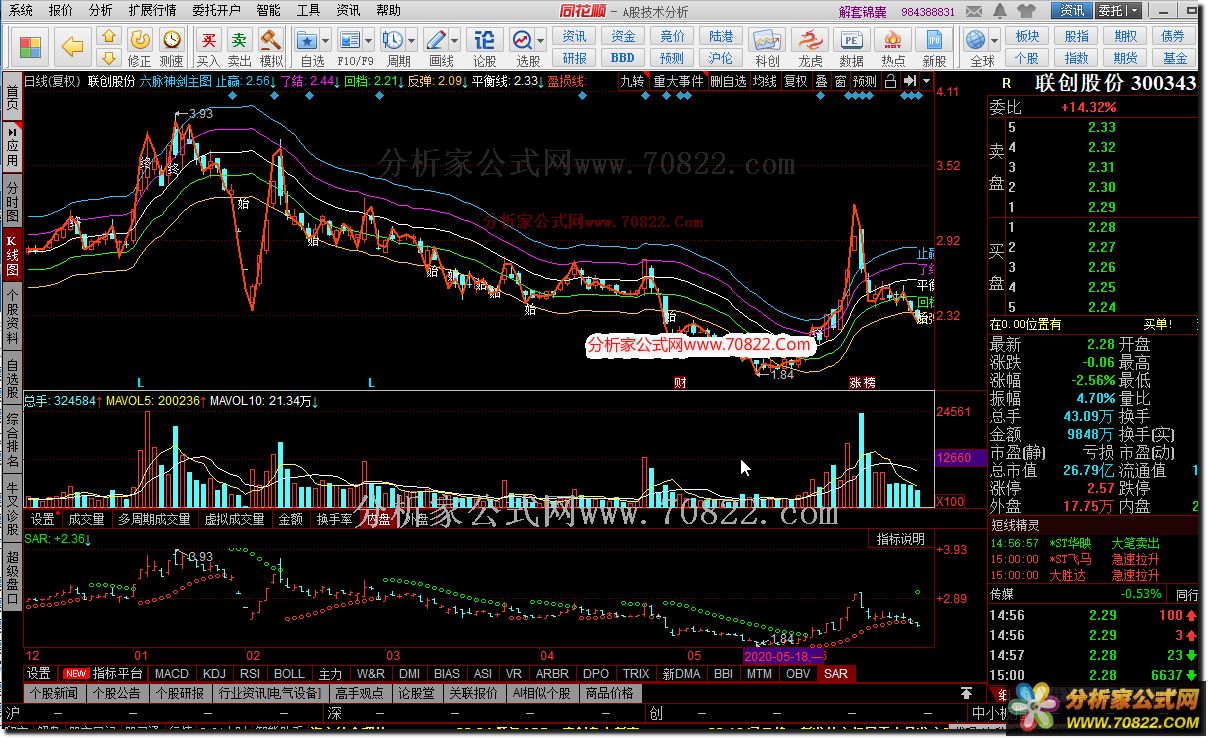The image size is (1208, 738).
Task: Click the scroll-to-top arrow above status bar
Action: [x=966, y=692]
